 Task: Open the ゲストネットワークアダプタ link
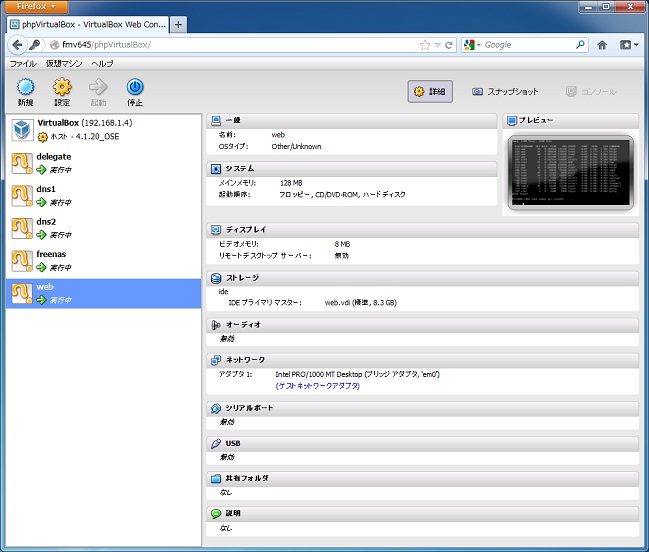[x=317, y=386]
